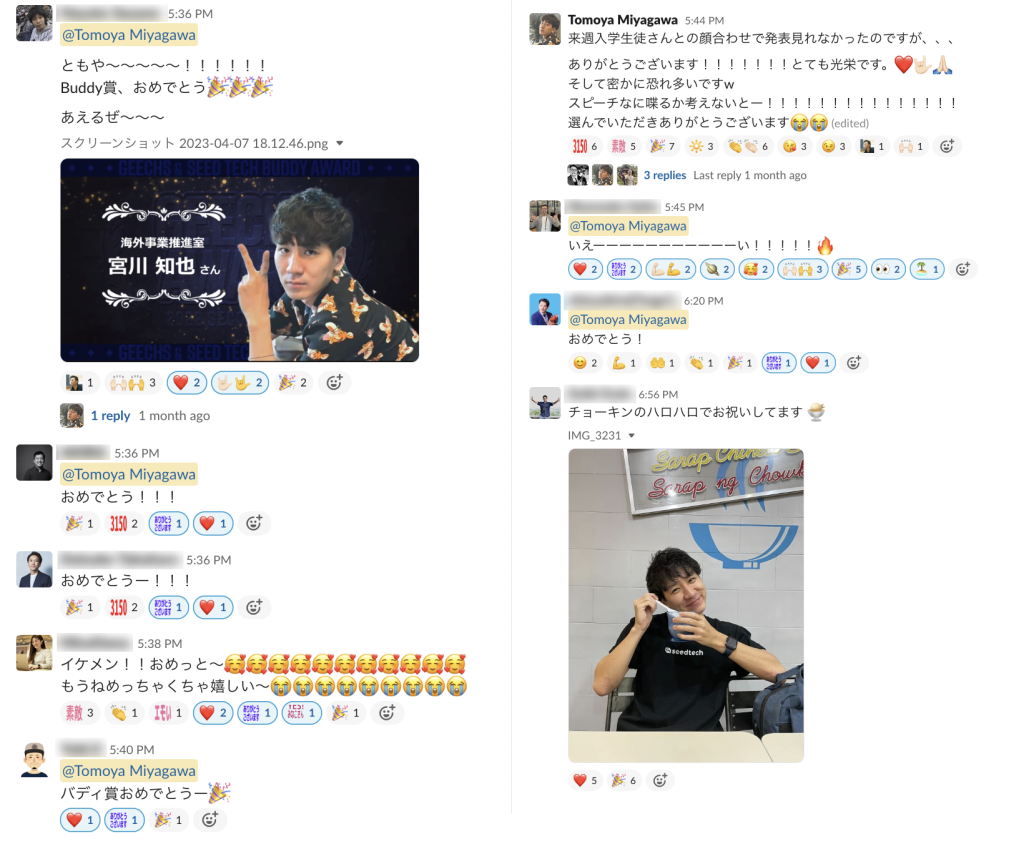Toggle the heart reaction on 5:45 PM message
The image size is (1024, 844).
[x=585, y=269]
